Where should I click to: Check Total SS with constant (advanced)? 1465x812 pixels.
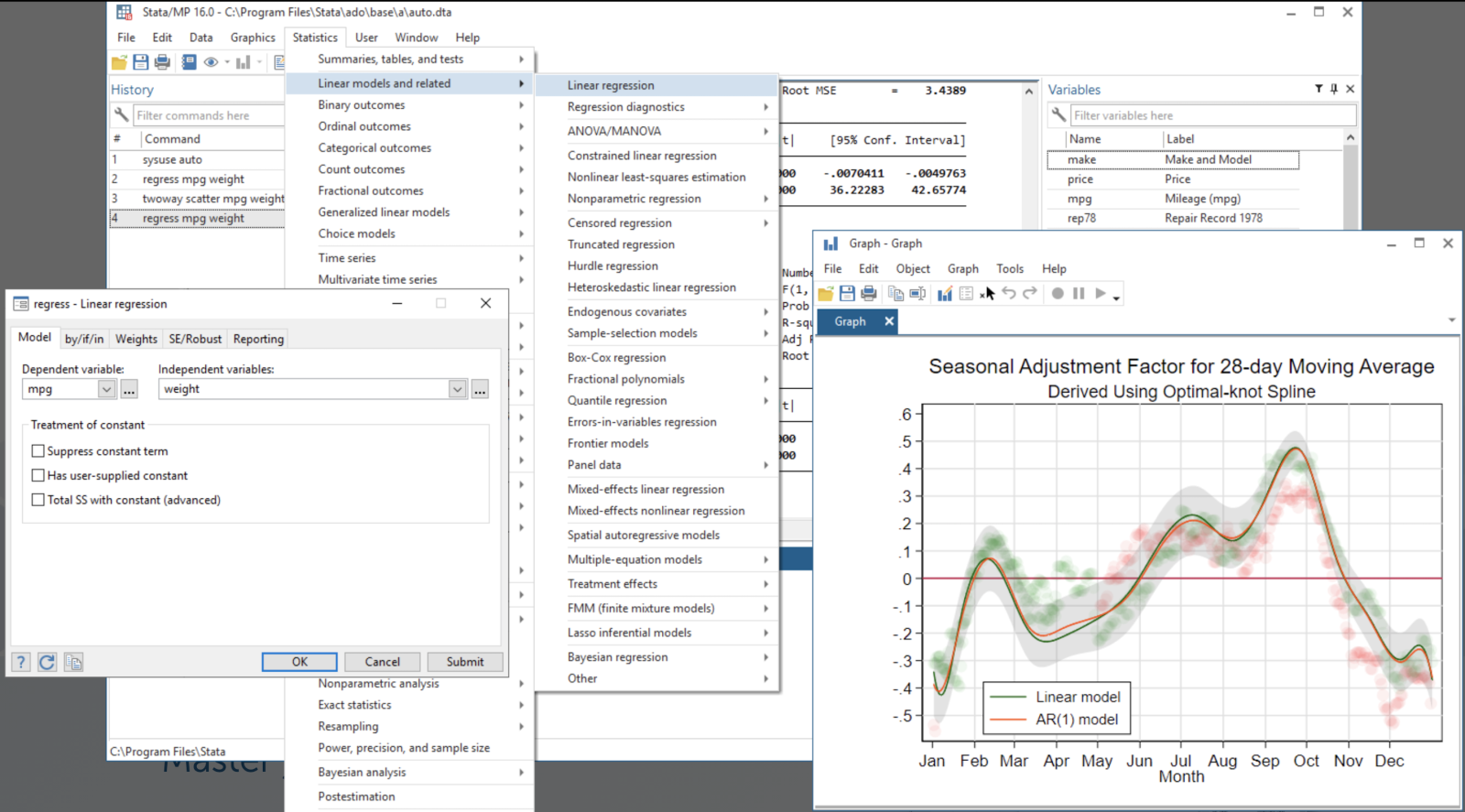(x=38, y=500)
